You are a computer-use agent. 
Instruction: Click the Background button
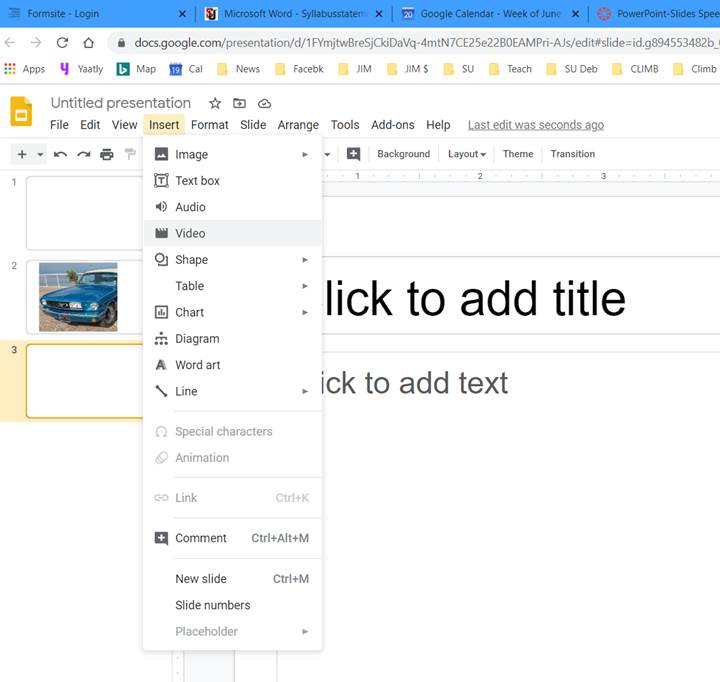pyautogui.click(x=403, y=154)
